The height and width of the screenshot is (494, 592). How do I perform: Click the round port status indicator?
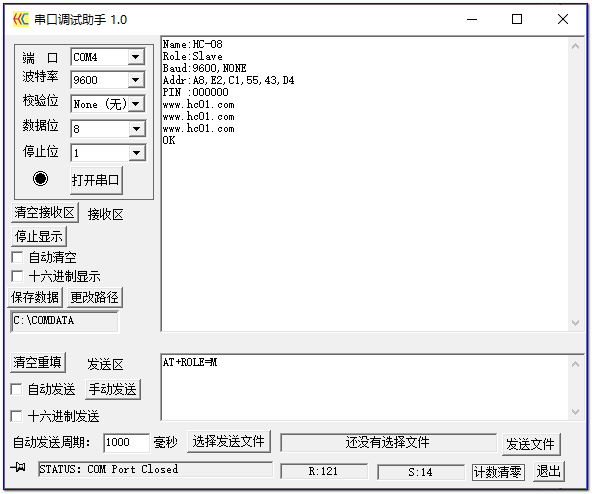[40, 179]
